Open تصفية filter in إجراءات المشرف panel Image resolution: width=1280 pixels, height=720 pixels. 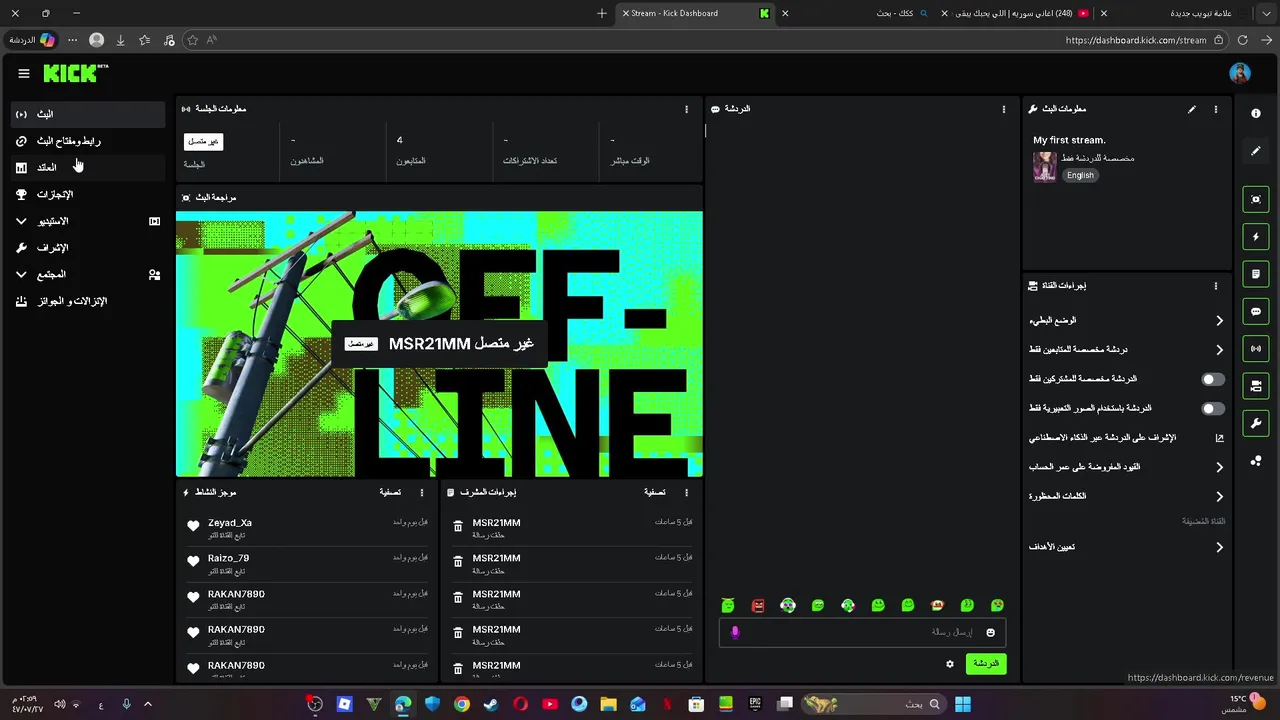pos(654,493)
